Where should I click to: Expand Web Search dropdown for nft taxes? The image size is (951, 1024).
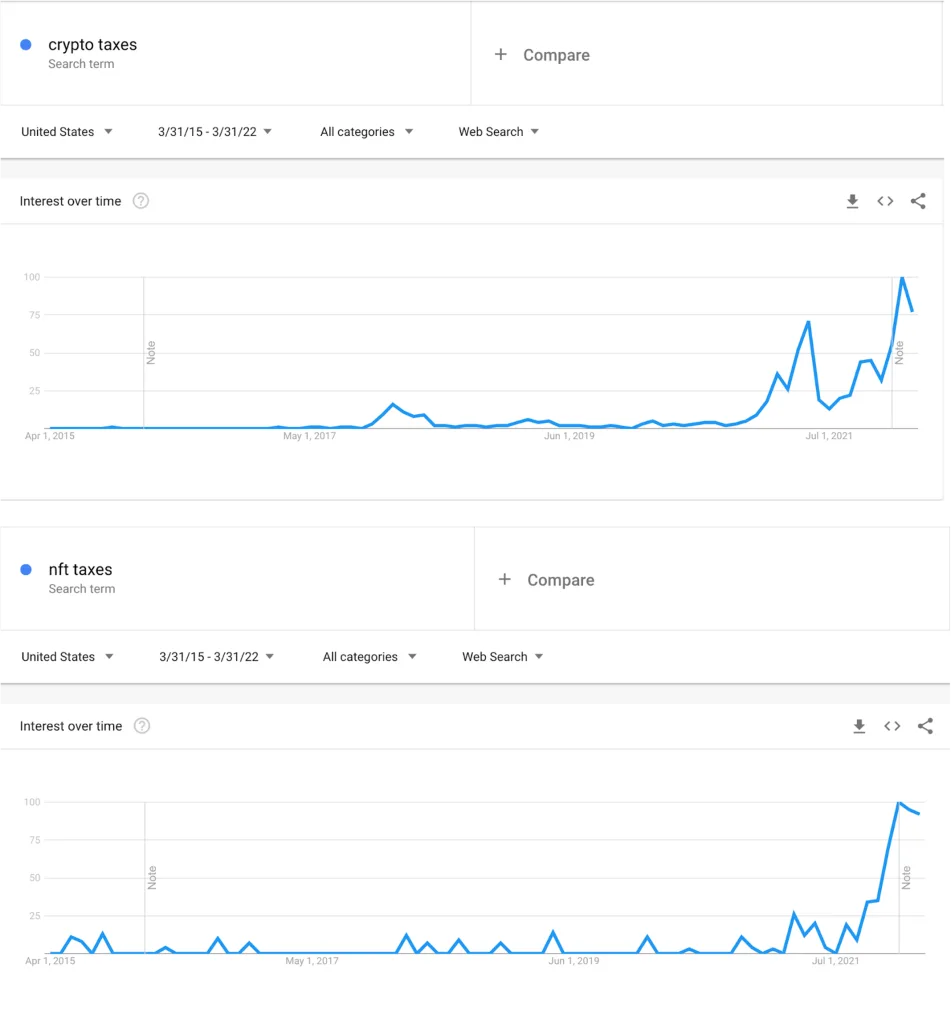tap(502, 657)
